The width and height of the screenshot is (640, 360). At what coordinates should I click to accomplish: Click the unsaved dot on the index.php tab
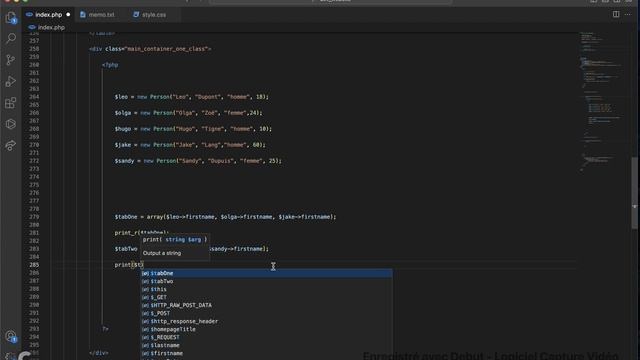68,15
